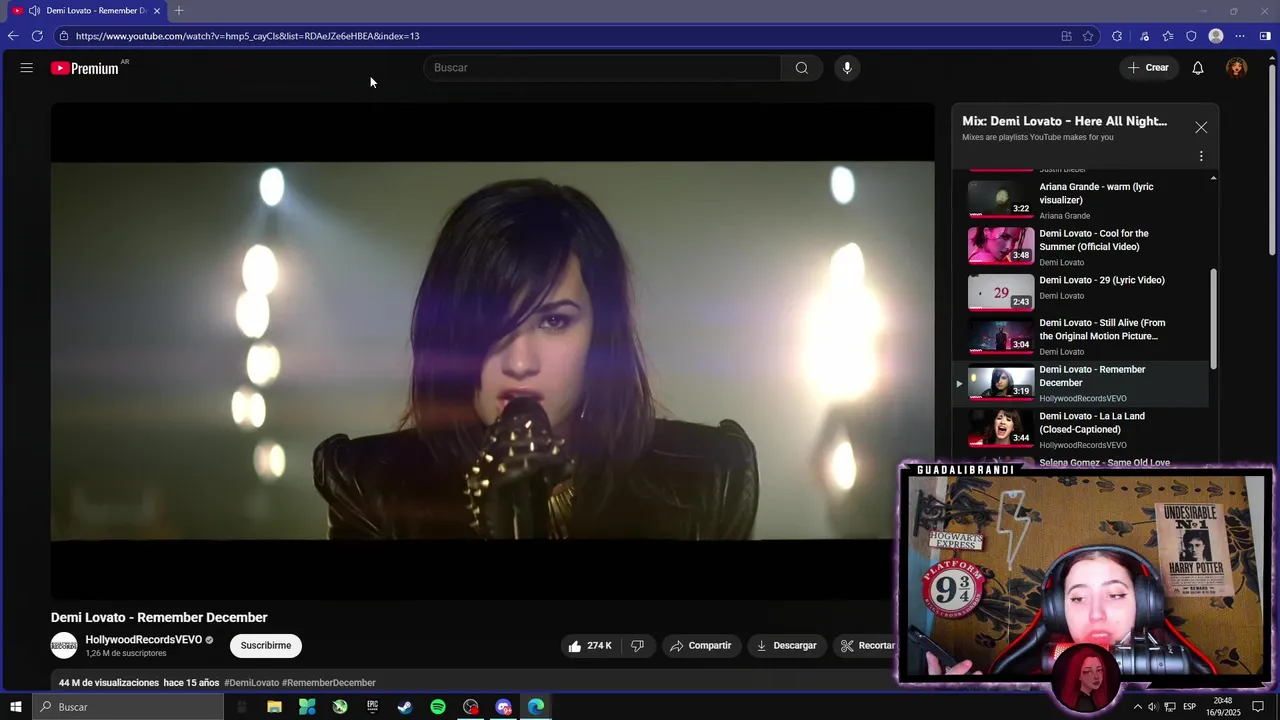This screenshot has height=720, width=1280.
Task: Open the browser three-dot settings menu
Action: coord(1240,36)
